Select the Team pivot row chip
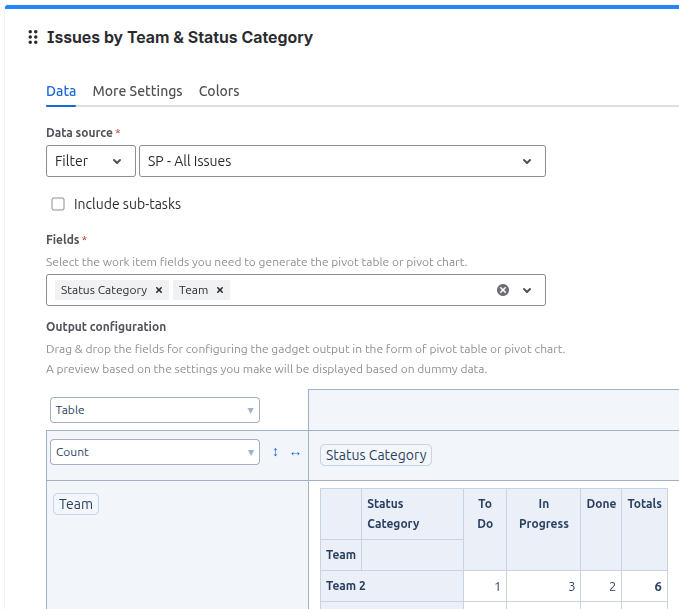Image resolution: width=679 pixels, height=609 pixels. pyautogui.click(x=76, y=504)
